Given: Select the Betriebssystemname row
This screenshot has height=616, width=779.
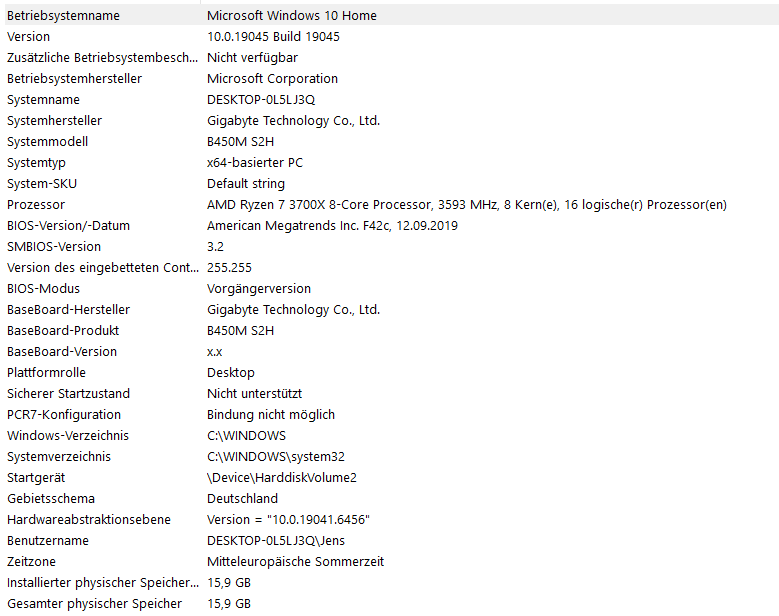Looking at the screenshot, I should 391,15.
